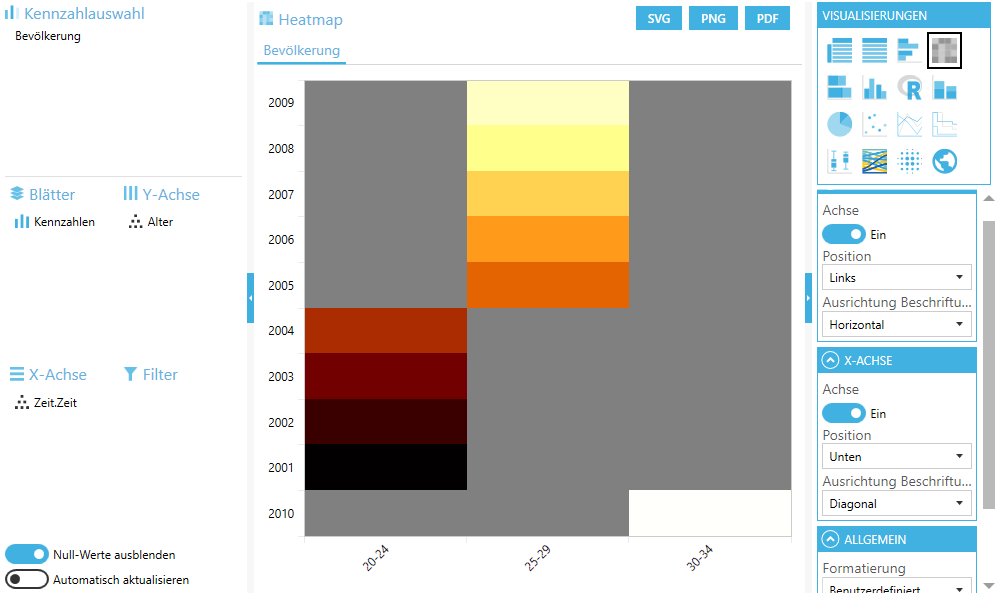Open the Formatierung dropdown showing Benutzerdefiniert
998x593 pixels.
point(896,588)
